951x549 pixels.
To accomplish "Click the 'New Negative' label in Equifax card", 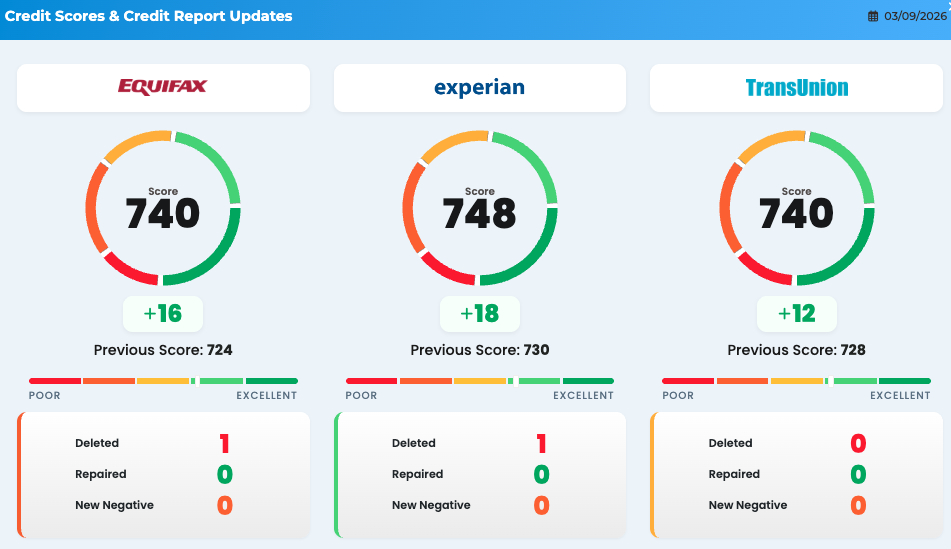I will click(115, 505).
